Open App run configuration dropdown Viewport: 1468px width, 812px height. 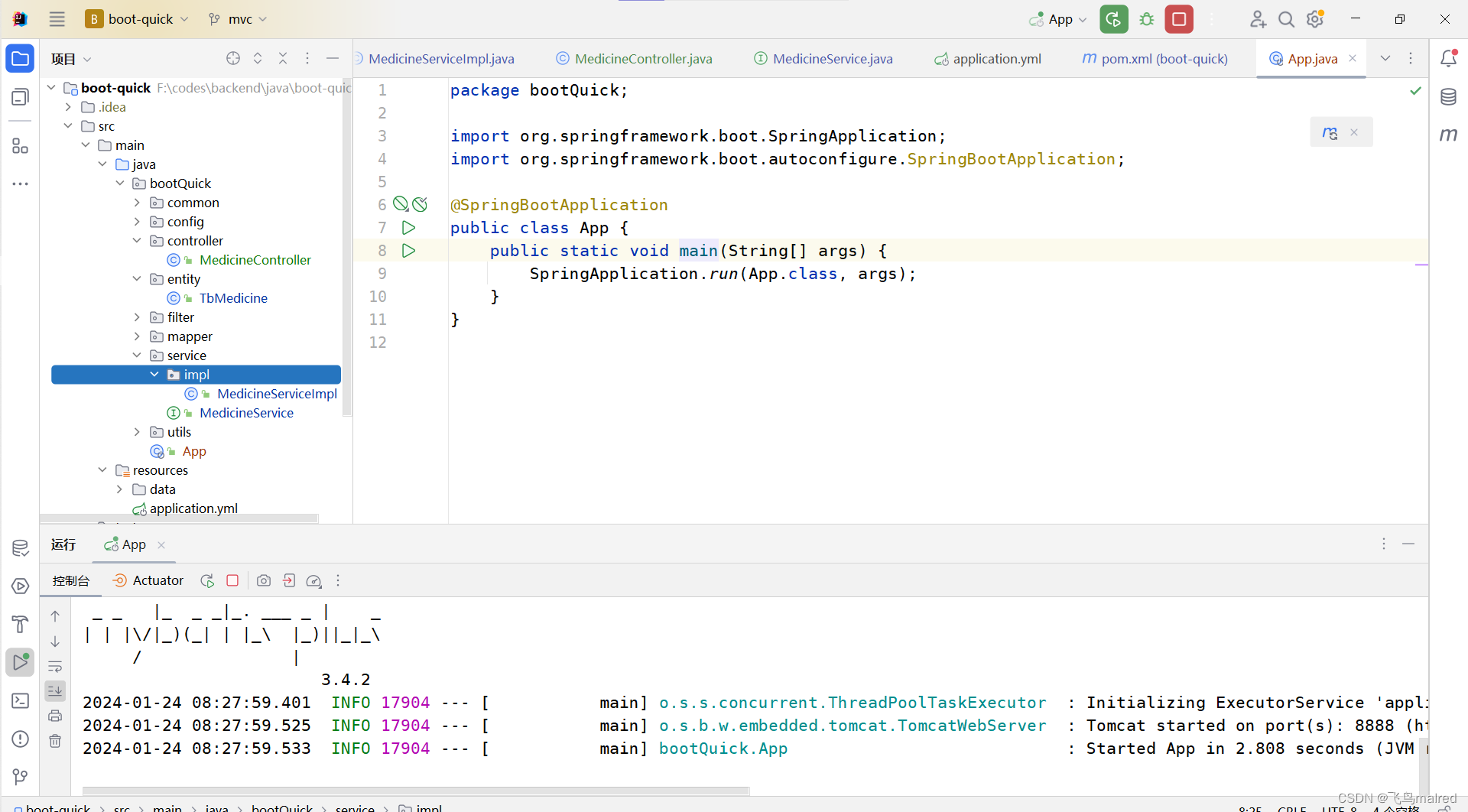pyautogui.click(x=1058, y=19)
